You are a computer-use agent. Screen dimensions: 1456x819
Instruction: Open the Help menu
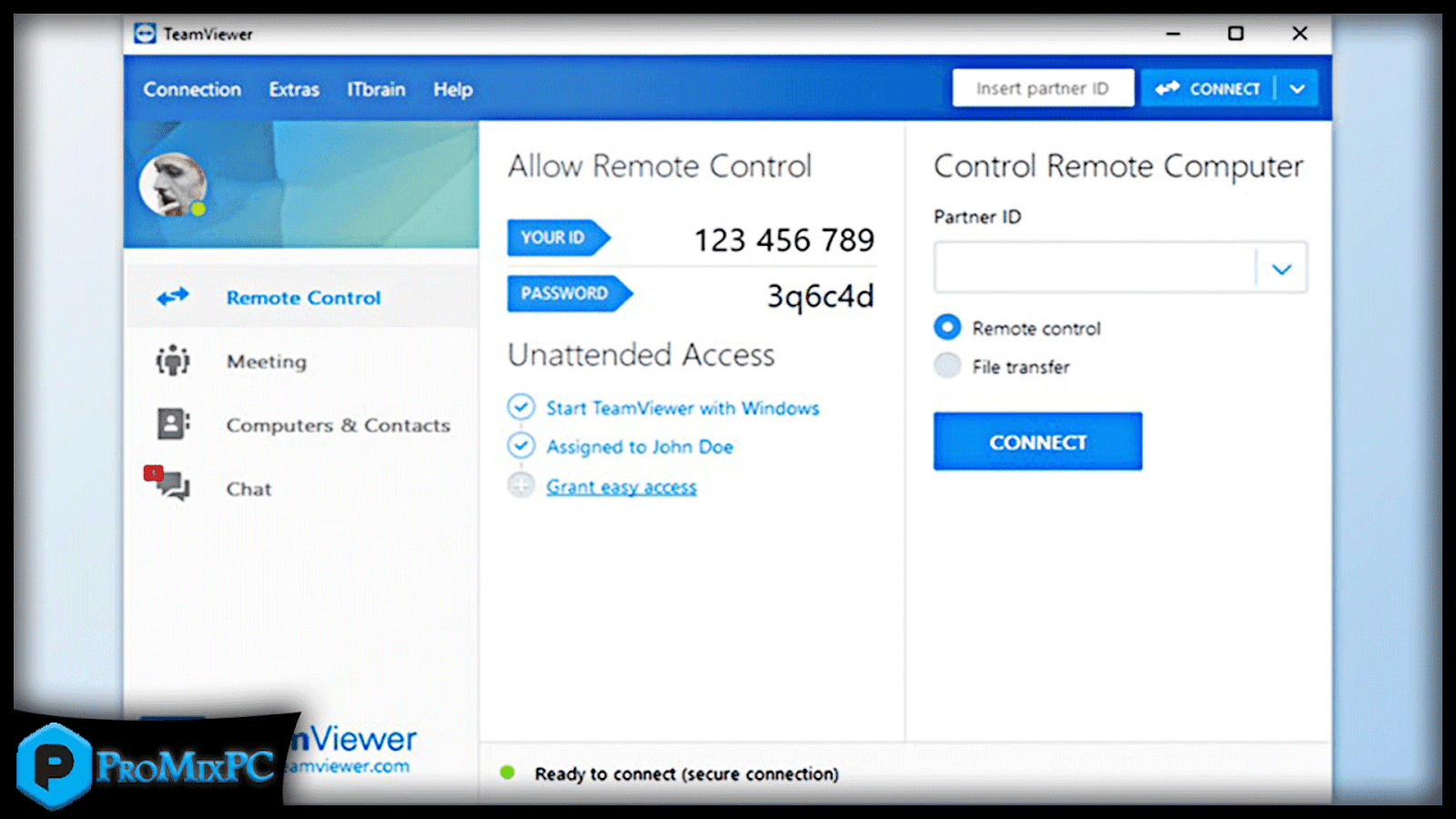click(x=452, y=89)
